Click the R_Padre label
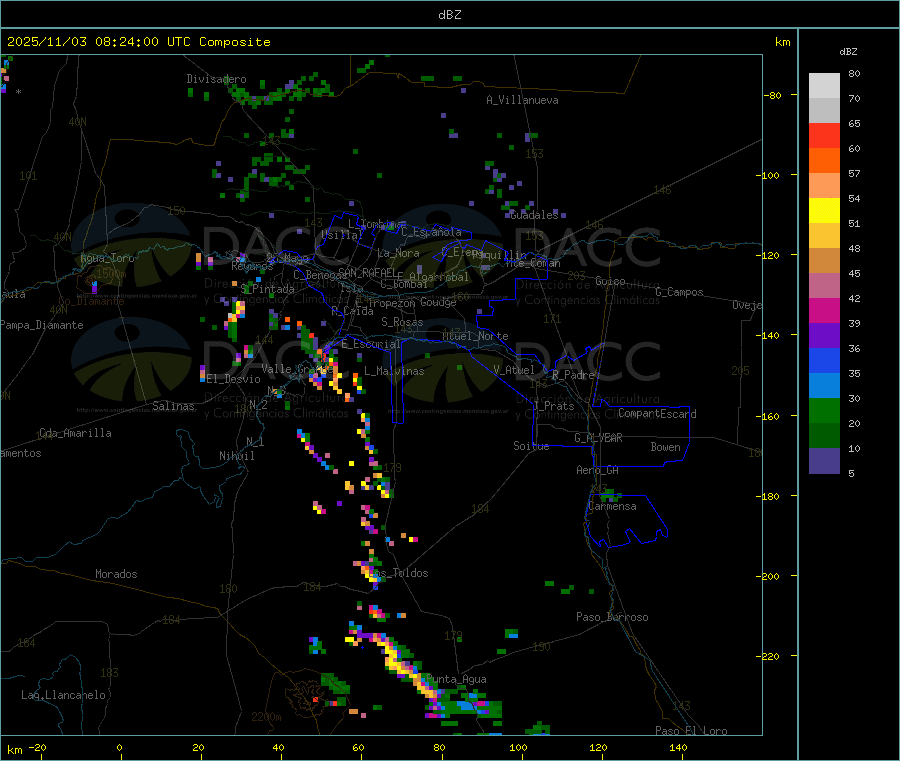Viewport: 900px width, 761px height. (573, 375)
